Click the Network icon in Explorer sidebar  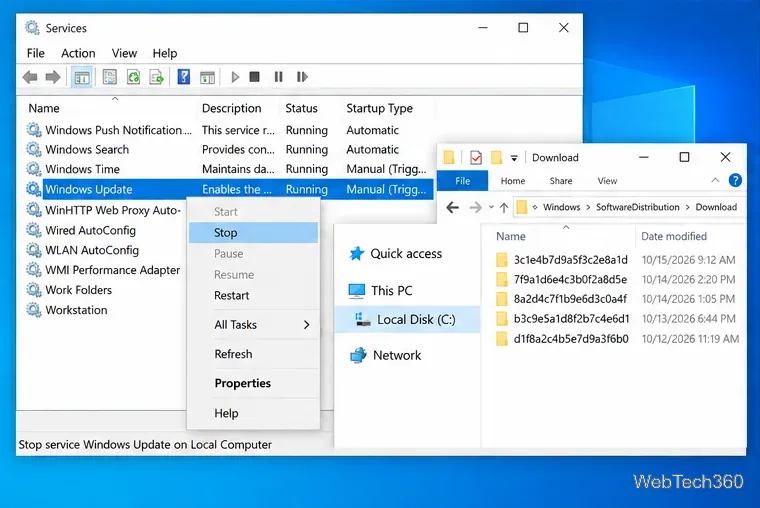pyautogui.click(x=358, y=355)
